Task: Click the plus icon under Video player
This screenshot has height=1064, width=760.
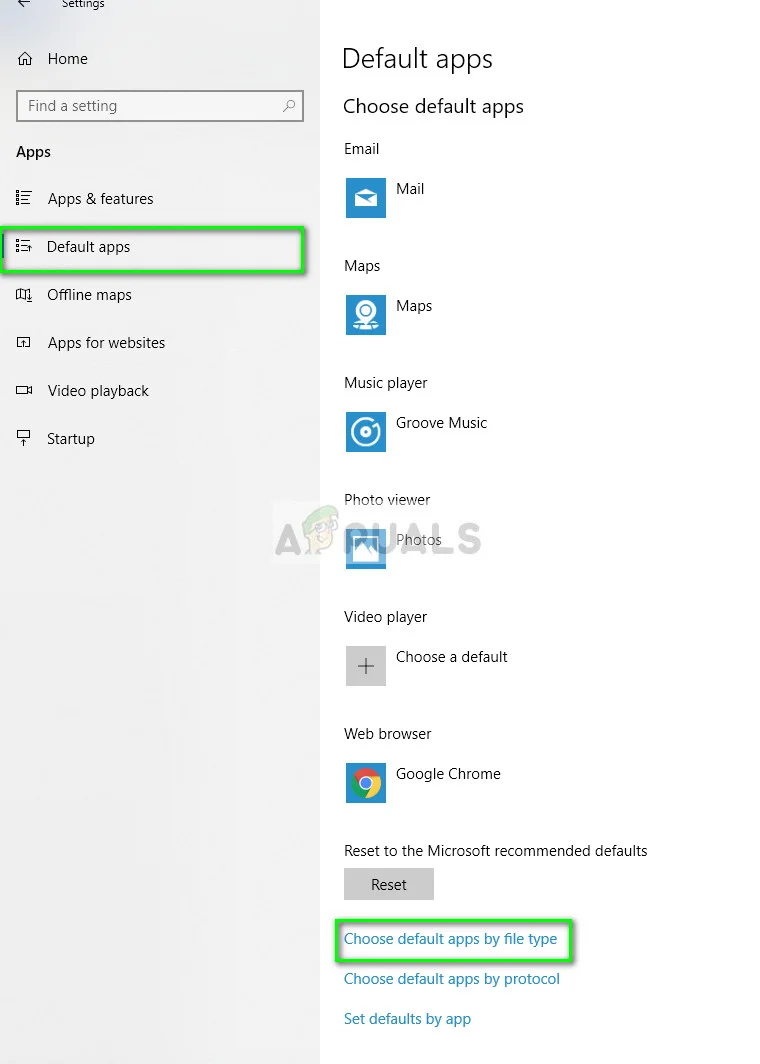Action: tap(366, 666)
